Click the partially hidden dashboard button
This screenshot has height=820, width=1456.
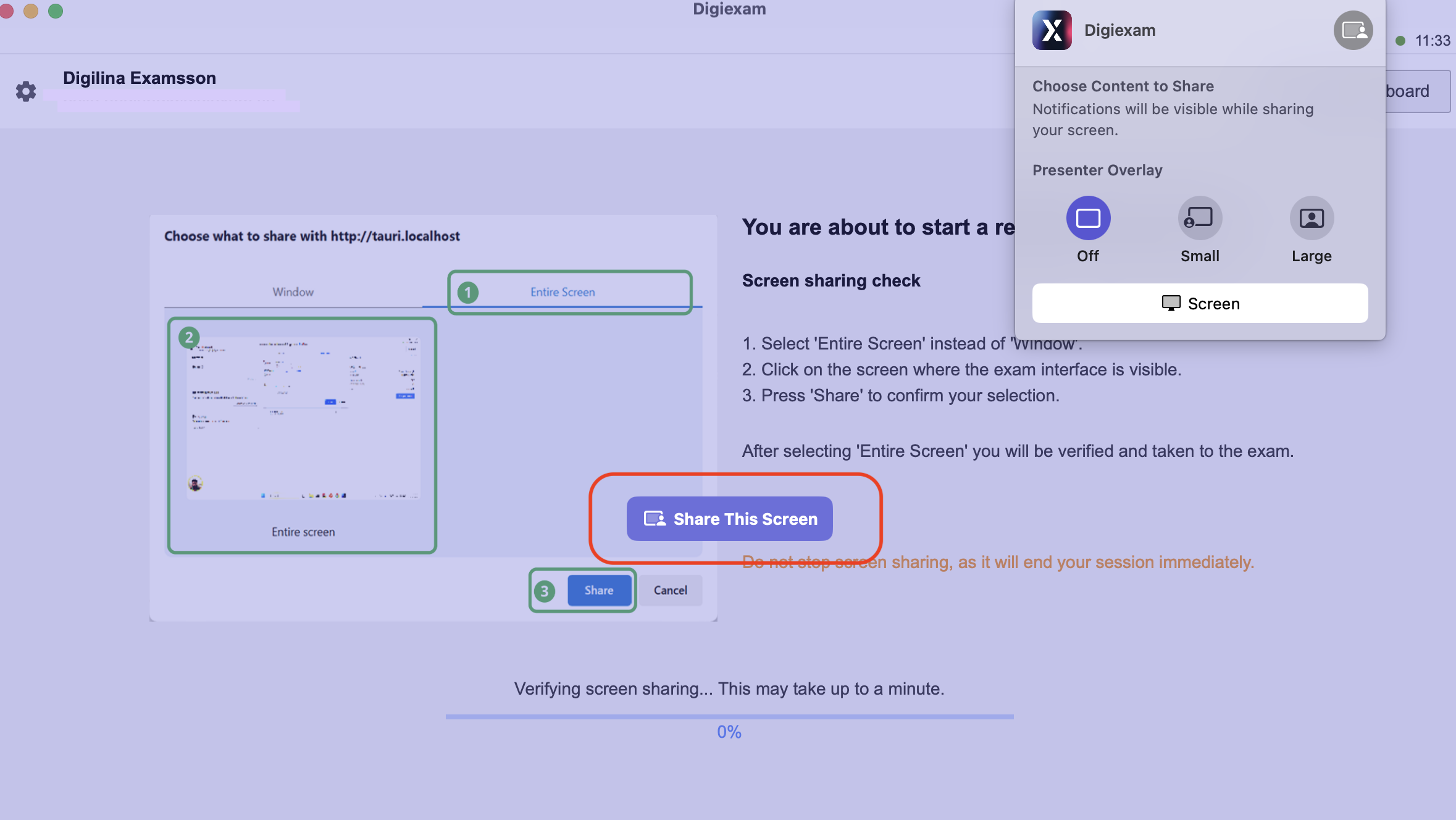1418,91
